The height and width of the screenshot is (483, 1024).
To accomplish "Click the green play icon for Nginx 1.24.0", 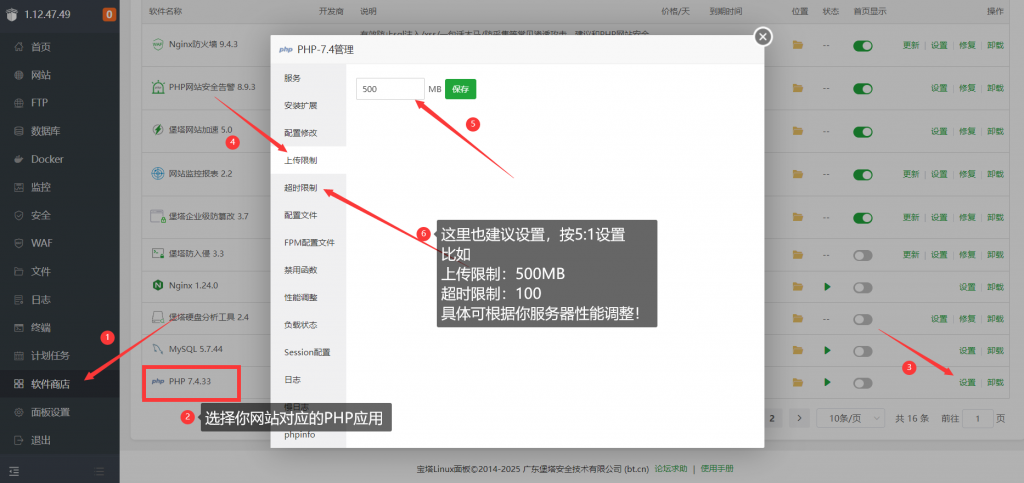I will click(x=827, y=287).
